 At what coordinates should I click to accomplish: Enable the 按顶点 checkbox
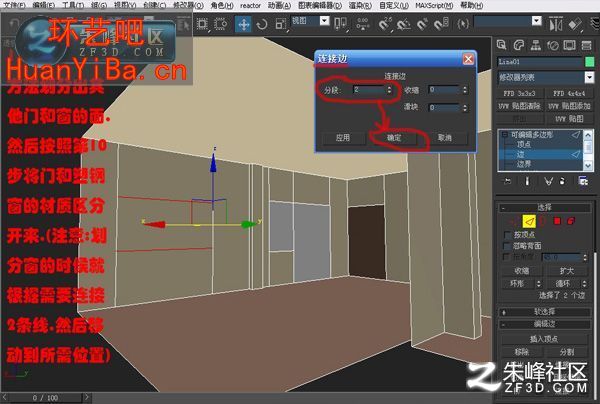click(507, 235)
